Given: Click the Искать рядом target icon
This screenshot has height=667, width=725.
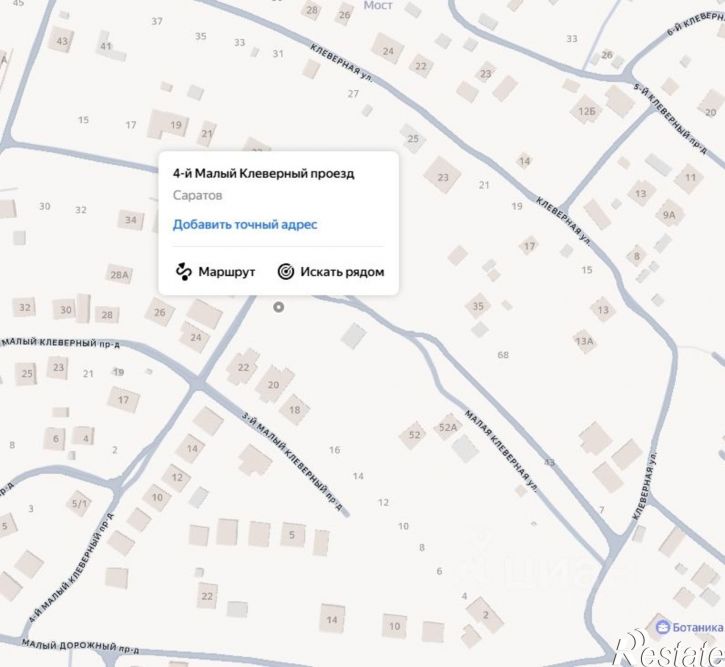Looking at the screenshot, I should (x=286, y=271).
